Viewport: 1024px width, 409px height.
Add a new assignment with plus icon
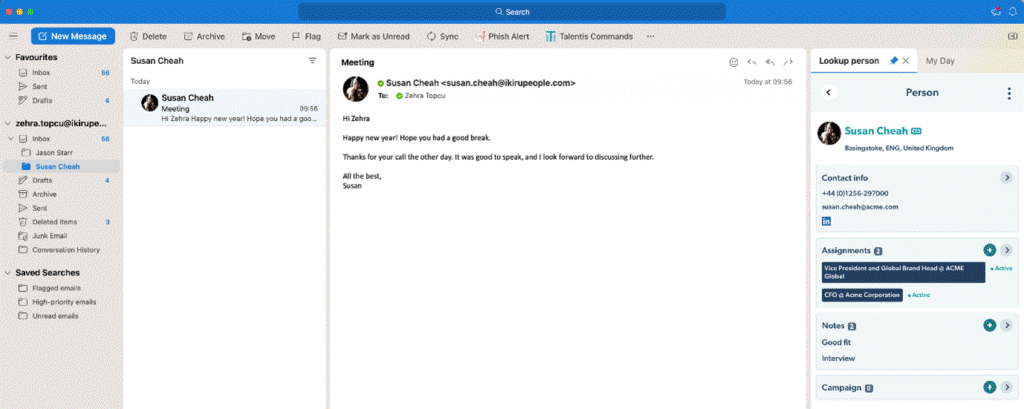click(x=989, y=250)
